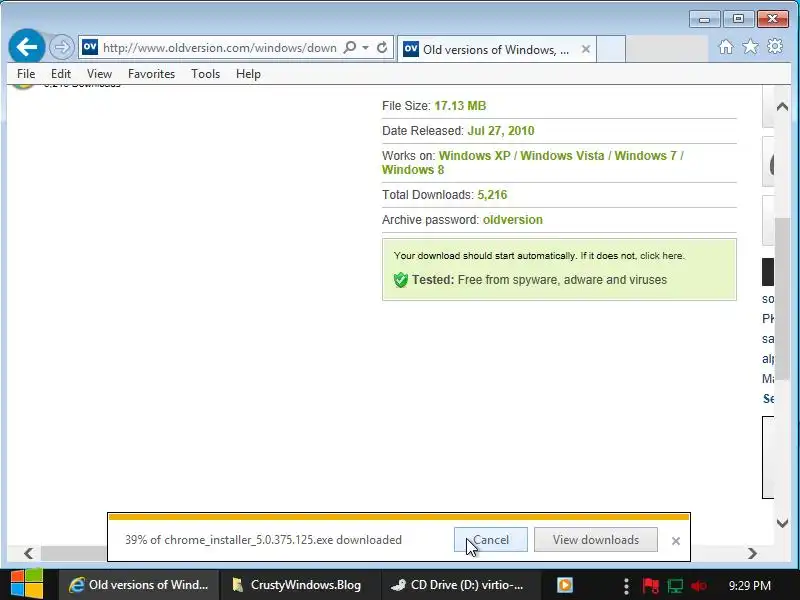The image size is (800, 600).
Task: Click the yellow download progress bar
Action: 398,517
